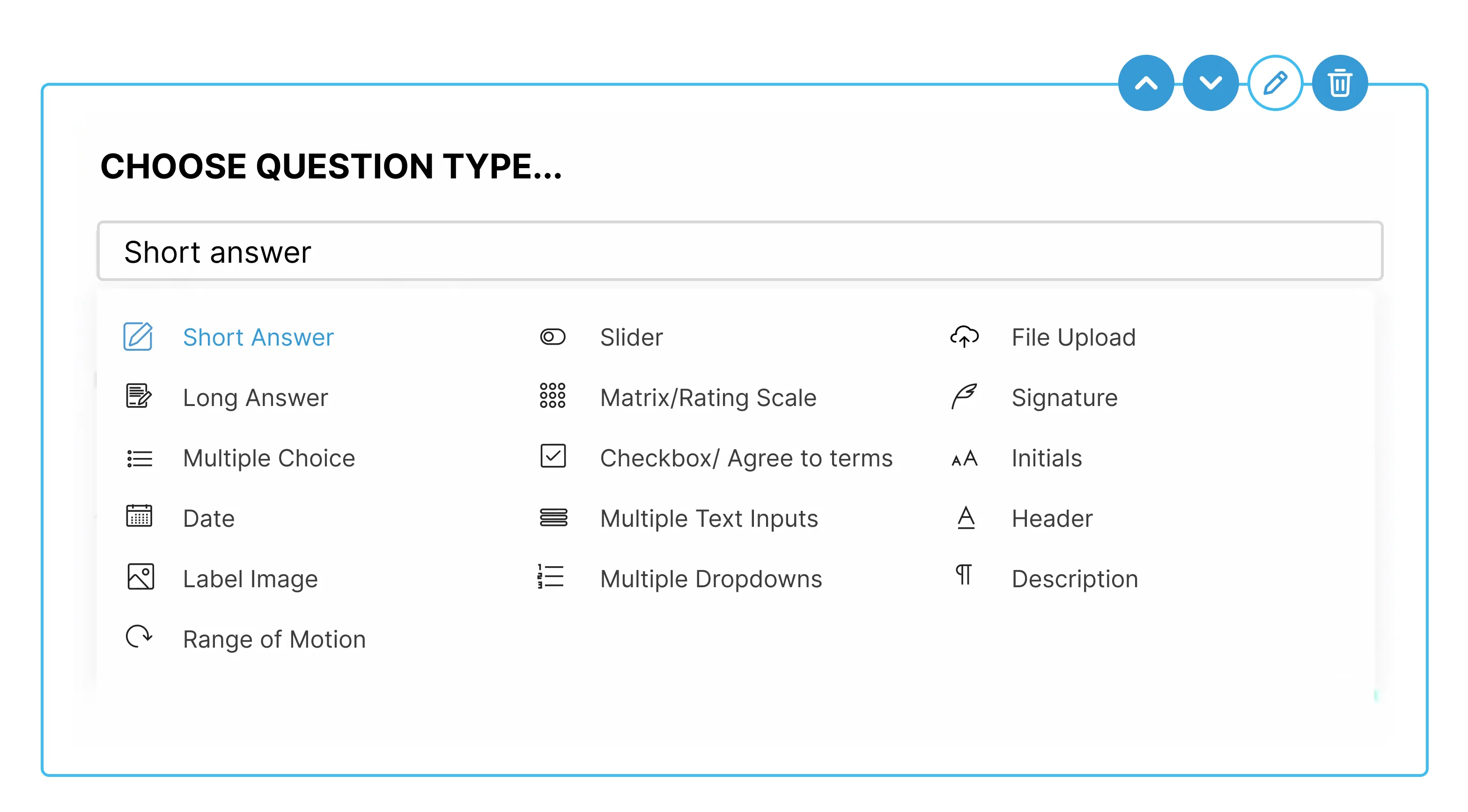The height and width of the screenshot is (812, 1468).
Task: Click the Slider toggle icon
Action: [x=552, y=337]
